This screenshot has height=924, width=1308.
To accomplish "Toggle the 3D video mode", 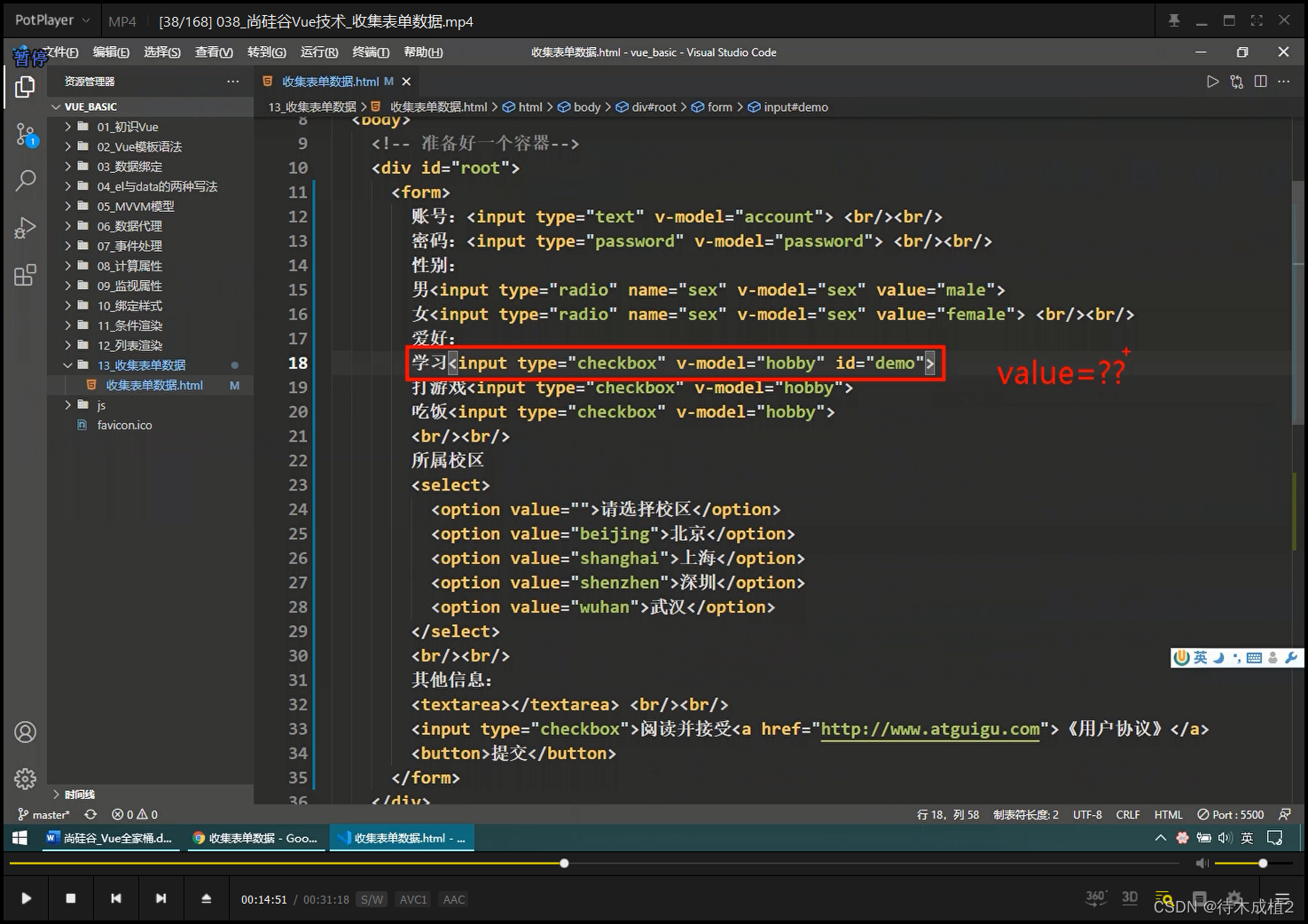I will point(1130,897).
